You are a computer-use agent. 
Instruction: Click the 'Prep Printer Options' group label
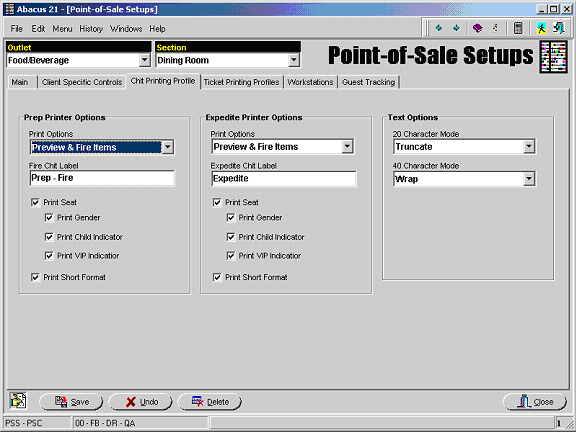coord(65,118)
